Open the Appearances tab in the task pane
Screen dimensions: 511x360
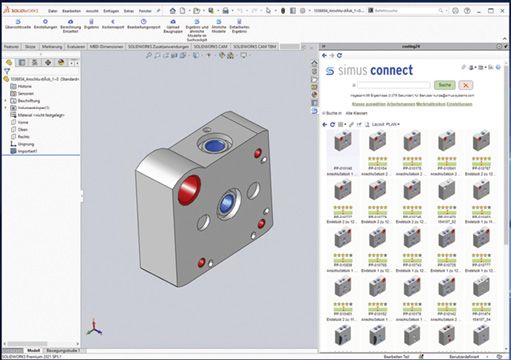[314, 95]
